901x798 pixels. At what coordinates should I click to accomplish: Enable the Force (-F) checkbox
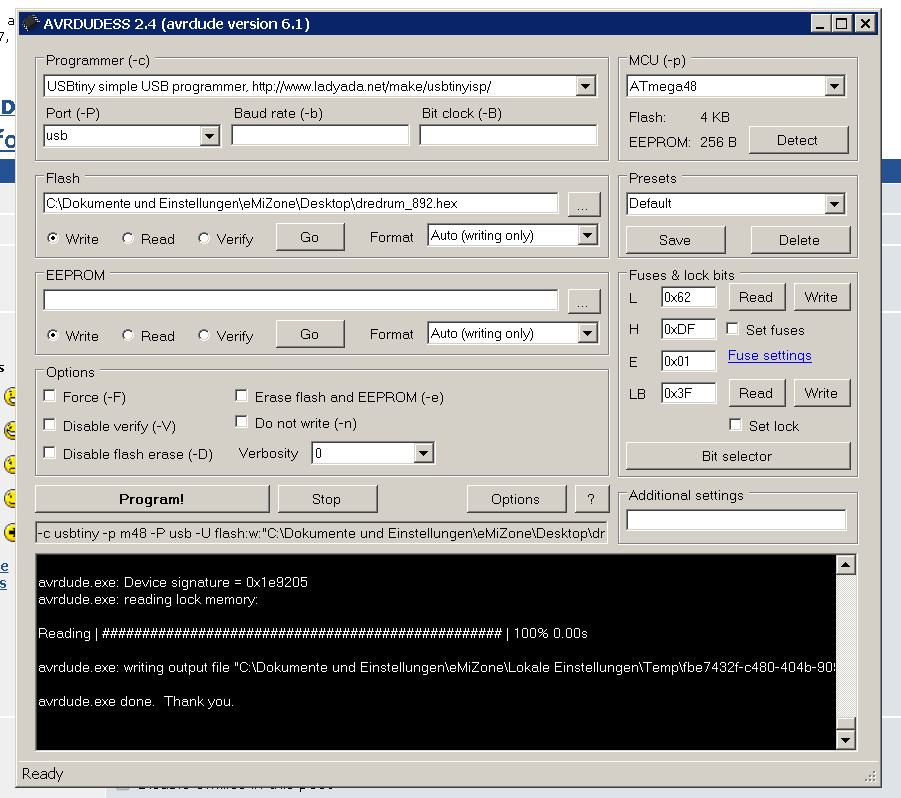pyautogui.click(x=50, y=397)
